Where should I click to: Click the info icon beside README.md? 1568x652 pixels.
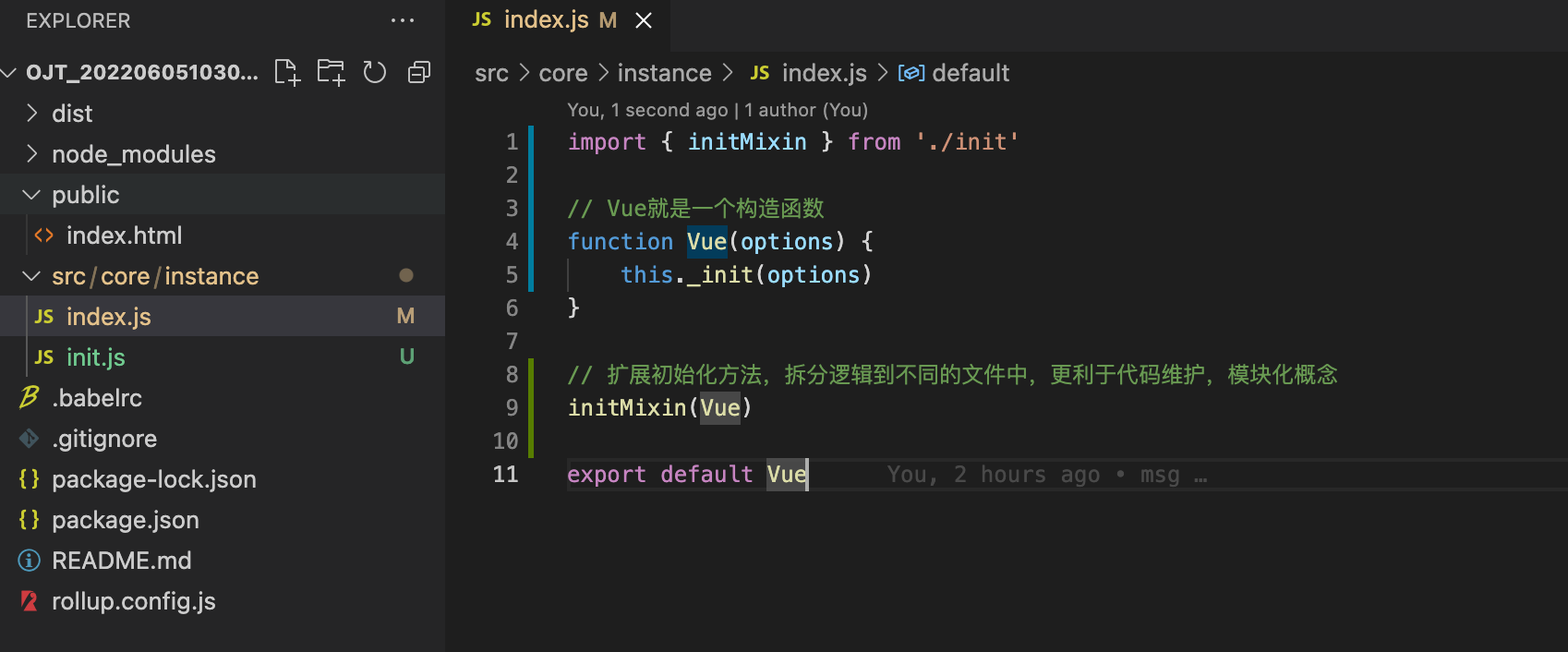[x=30, y=561]
